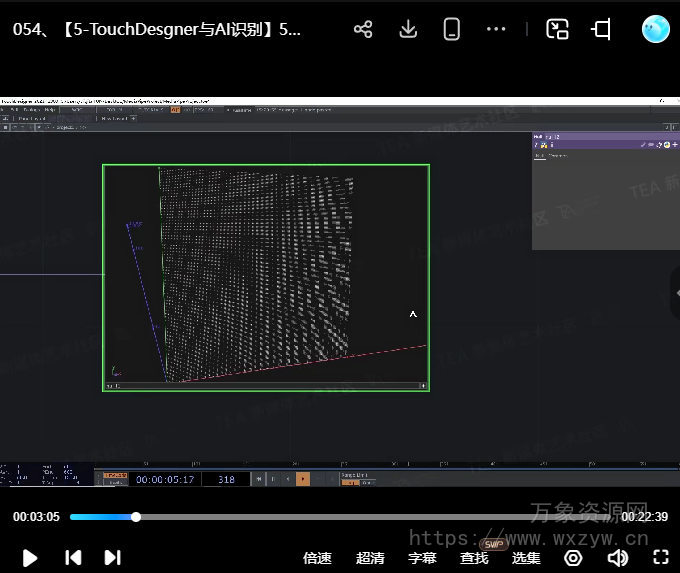The width and height of the screenshot is (680, 573).
Task: Toggle fullscreen mode
Action: [x=660, y=558]
